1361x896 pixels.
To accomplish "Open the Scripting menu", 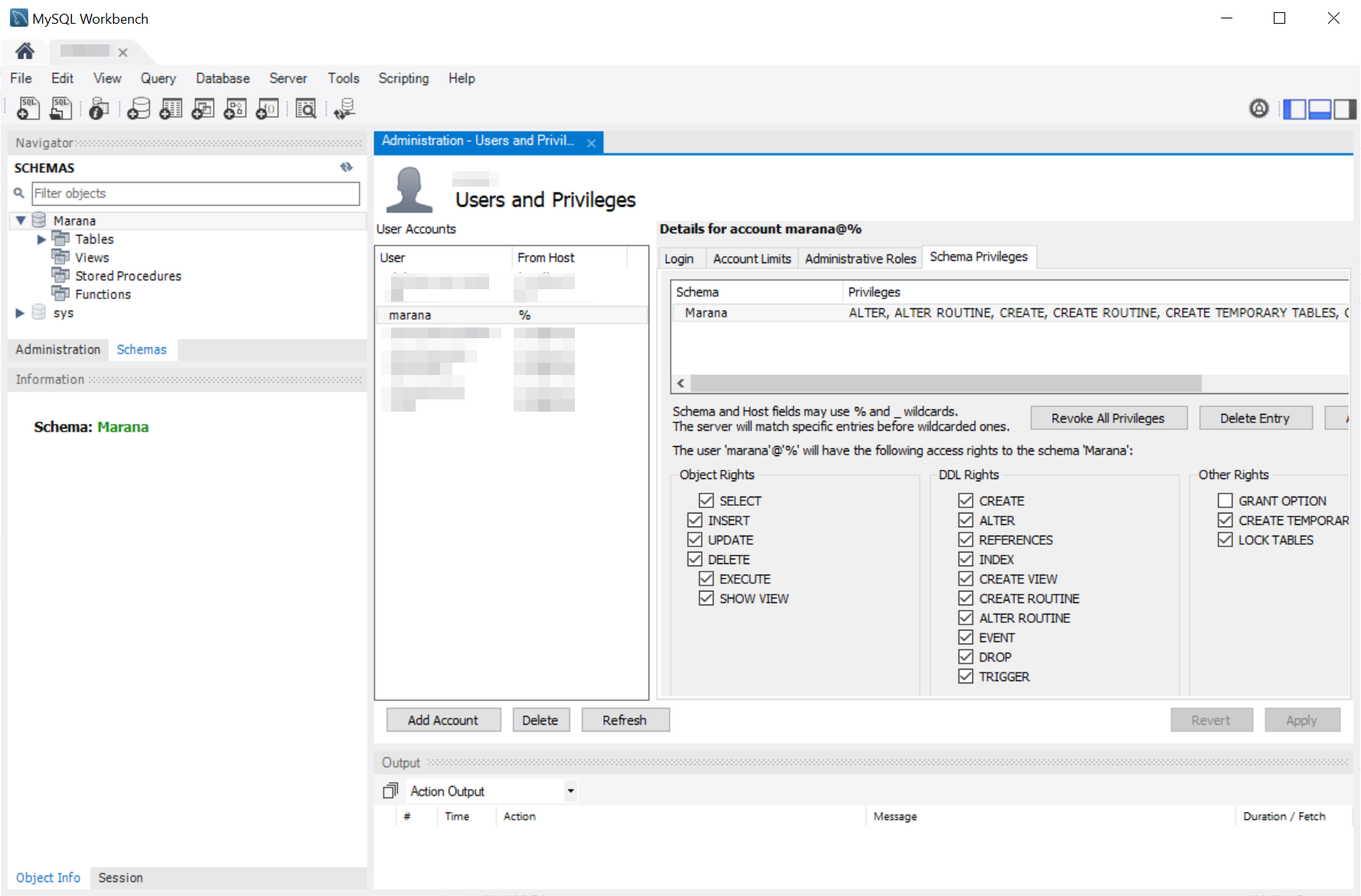I will click(403, 78).
